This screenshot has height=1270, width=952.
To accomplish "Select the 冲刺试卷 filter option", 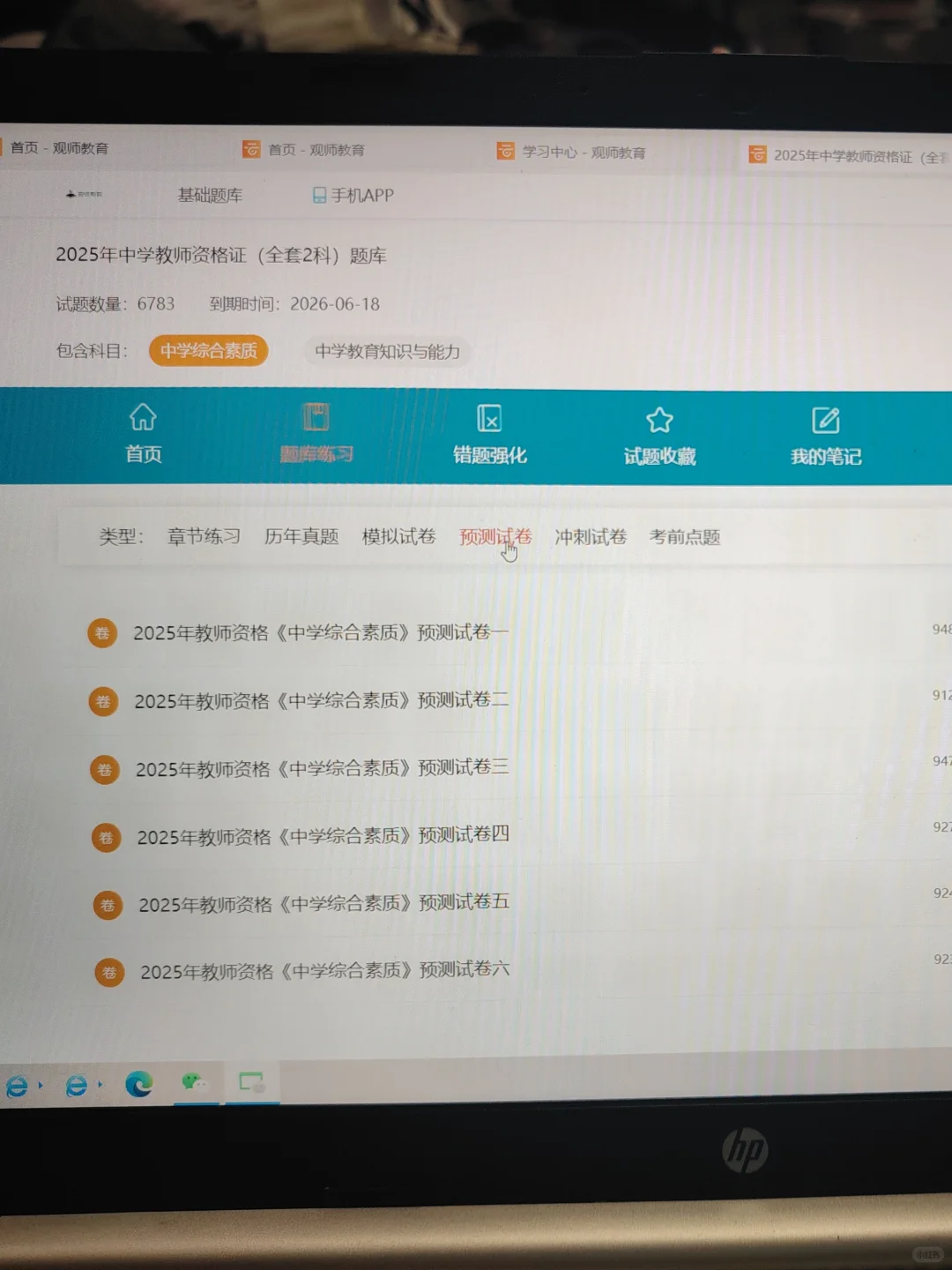I will (589, 537).
